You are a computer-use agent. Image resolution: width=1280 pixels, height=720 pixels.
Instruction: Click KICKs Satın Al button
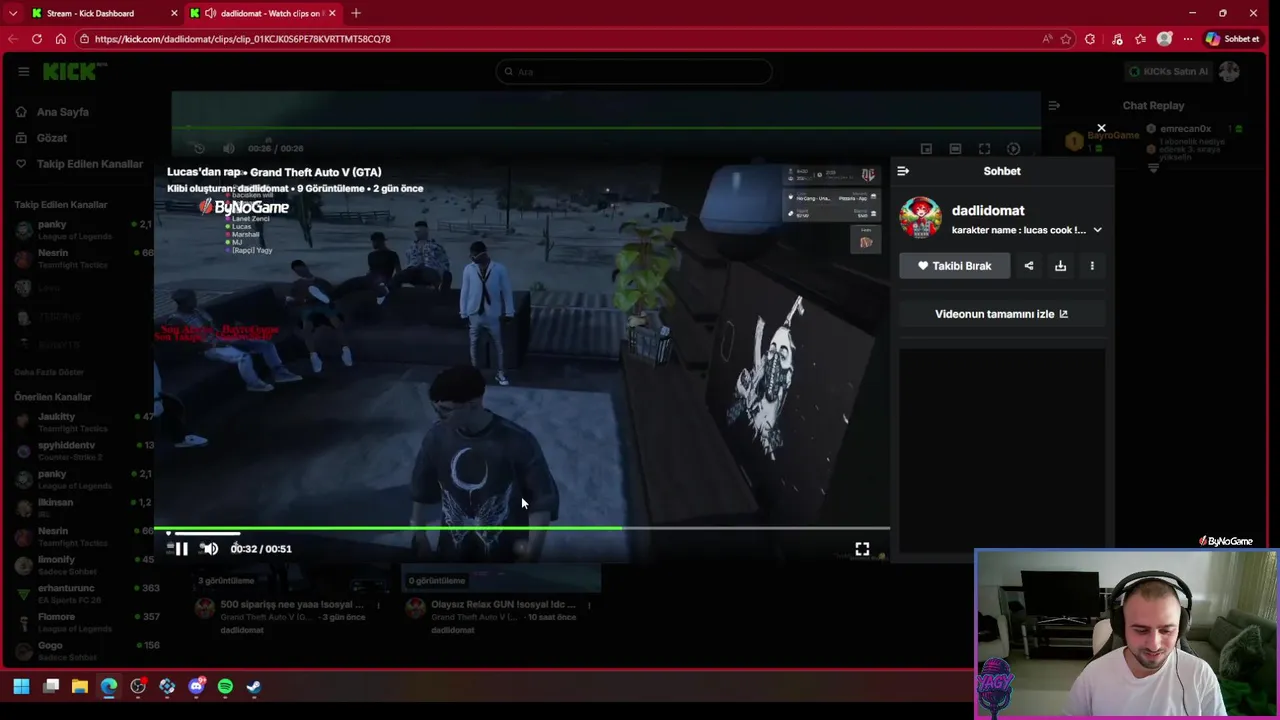point(1168,71)
